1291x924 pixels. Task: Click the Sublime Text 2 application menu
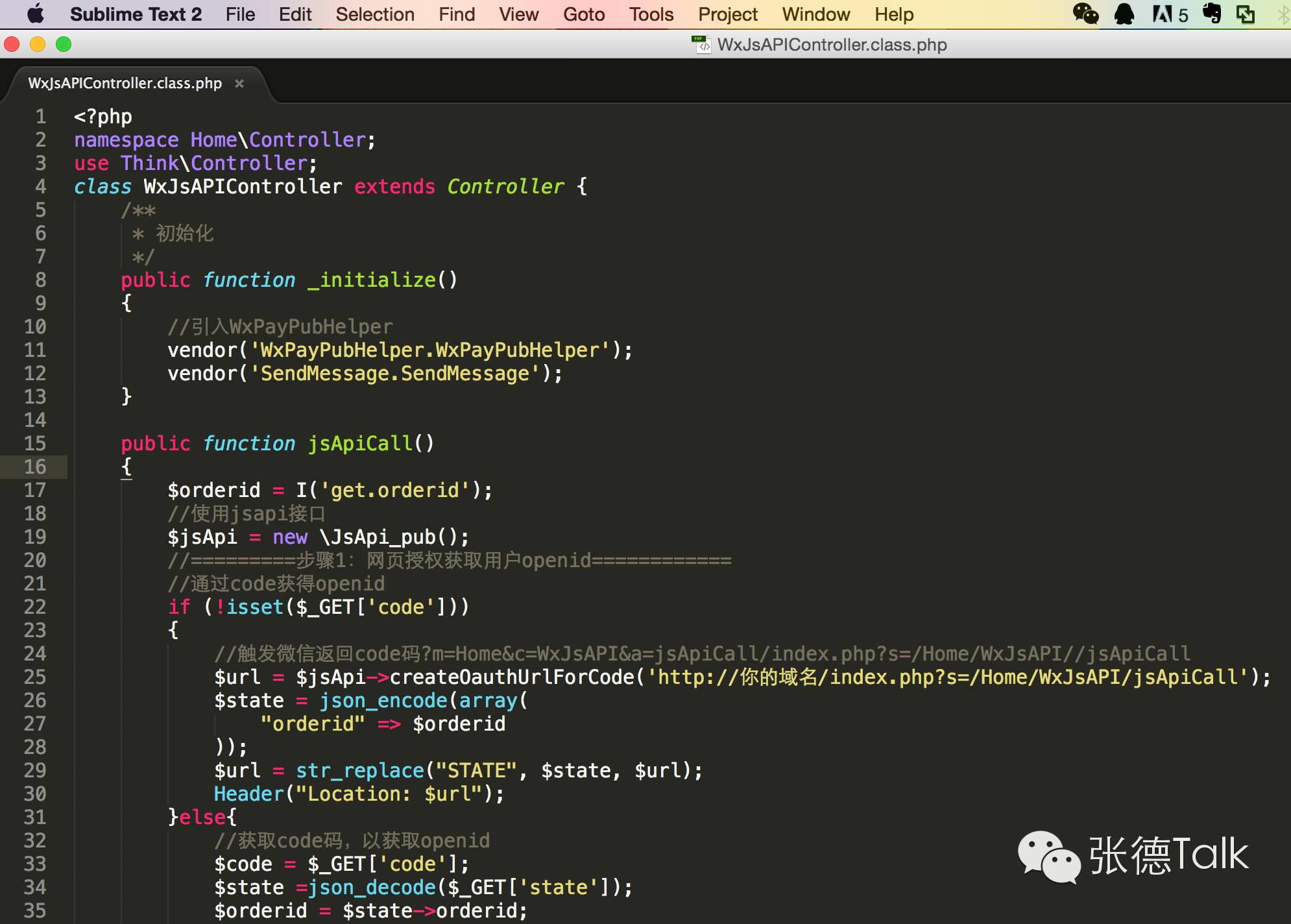(136, 14)
